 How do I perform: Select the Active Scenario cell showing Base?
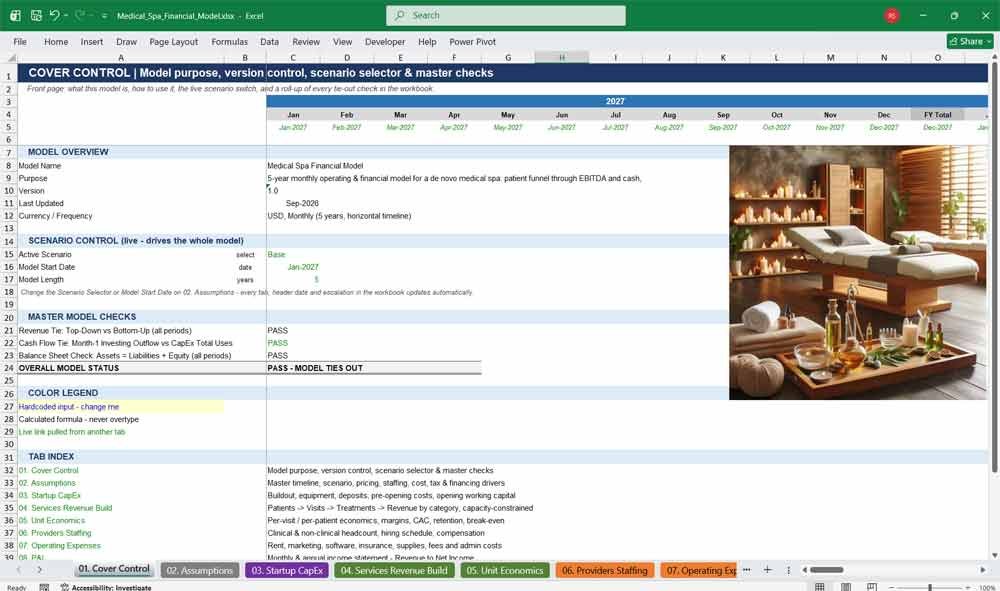(x=293, y=254)
